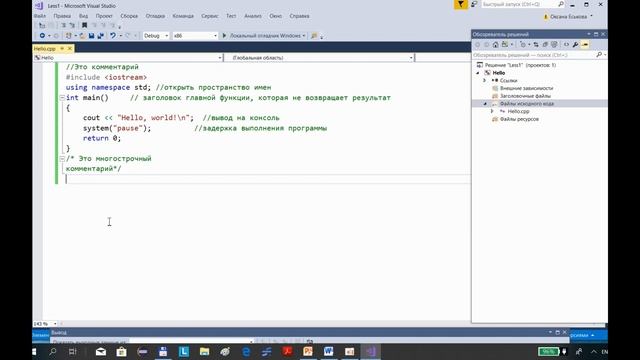The width and height of the screenshot is (640, 360).
Task: Open the Сборка menu
Action: tap(129, 16)
